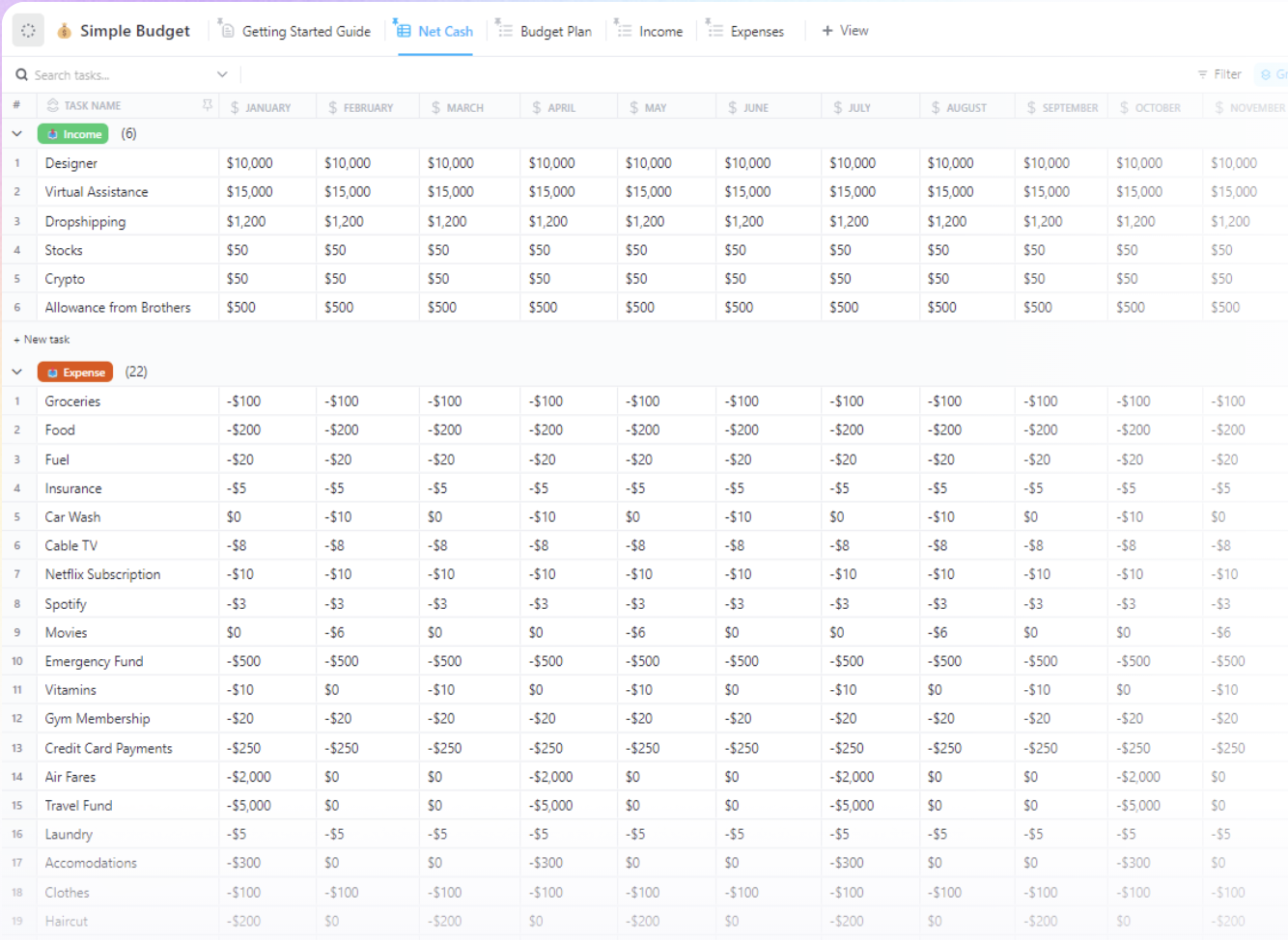
Task: Open the Dropshipping task
Action: (x=85, y=221)
